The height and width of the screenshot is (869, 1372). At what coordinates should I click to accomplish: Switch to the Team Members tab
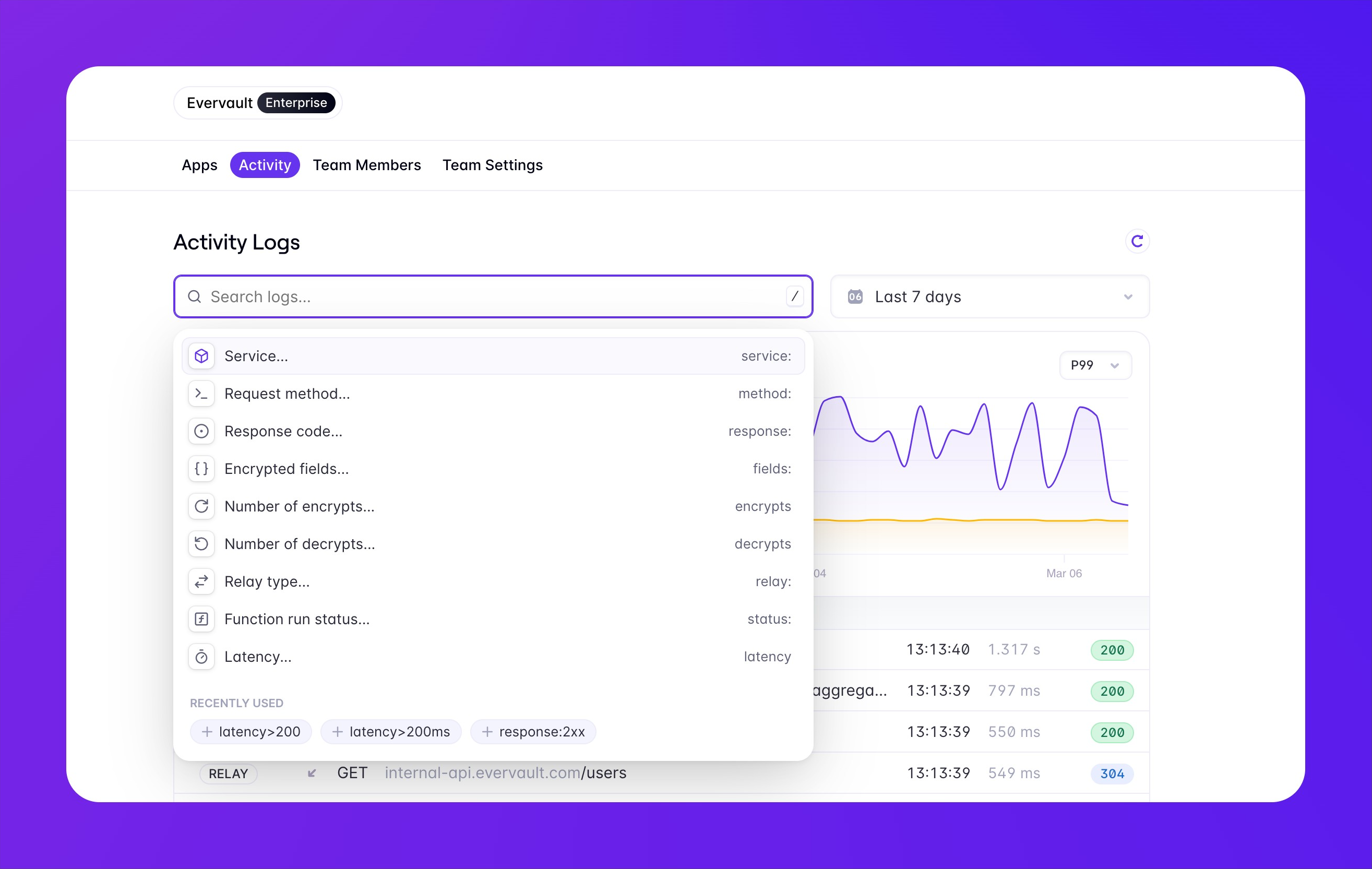366,165
